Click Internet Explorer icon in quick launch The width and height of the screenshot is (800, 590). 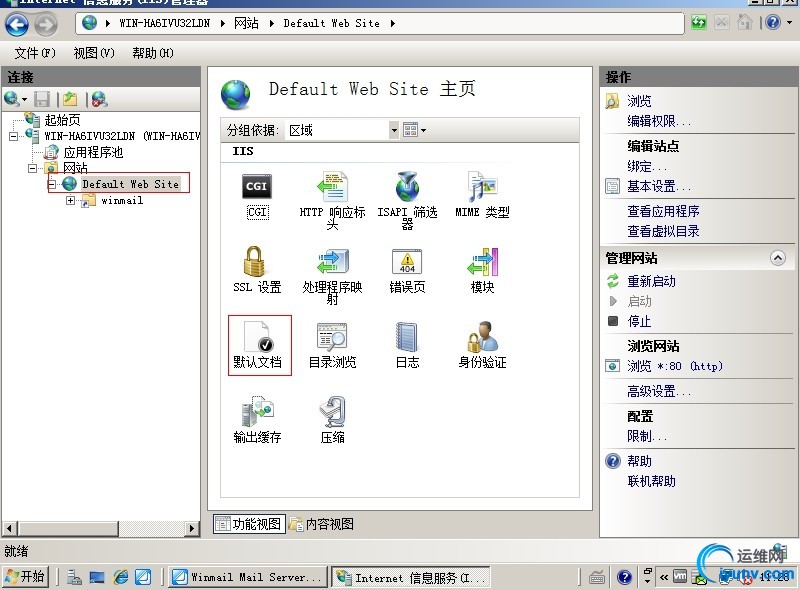121,577
